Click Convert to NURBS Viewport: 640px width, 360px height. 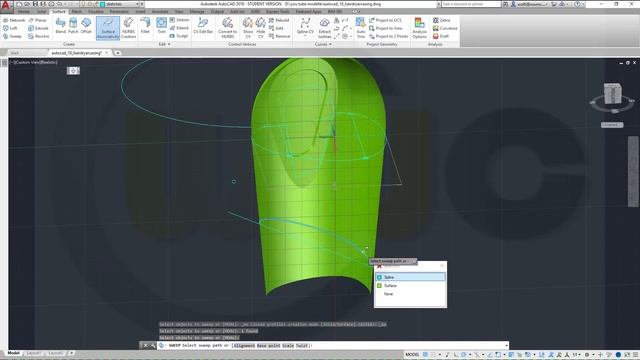227,28
